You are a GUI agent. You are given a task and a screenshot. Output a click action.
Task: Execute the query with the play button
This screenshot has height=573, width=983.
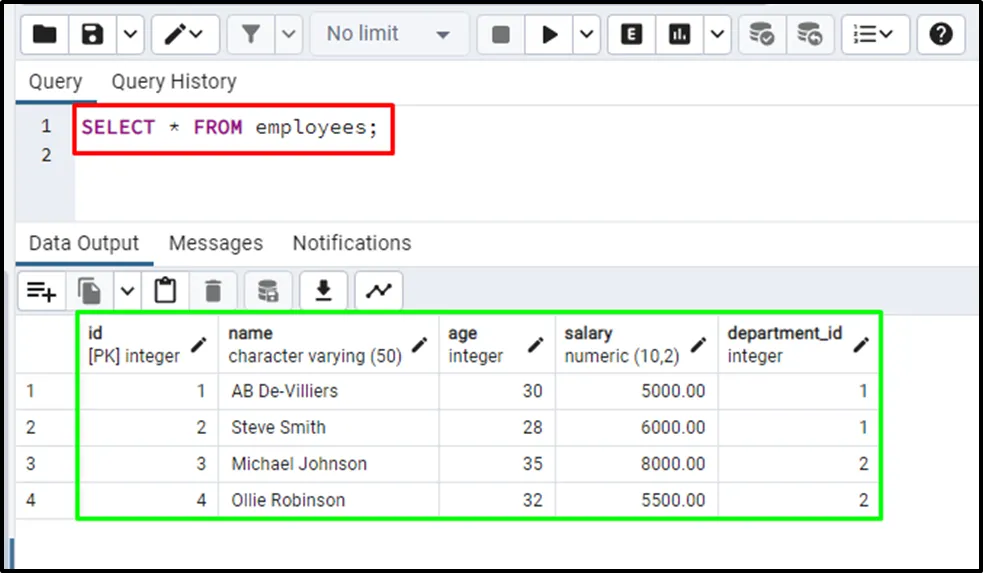click(549, 35)
